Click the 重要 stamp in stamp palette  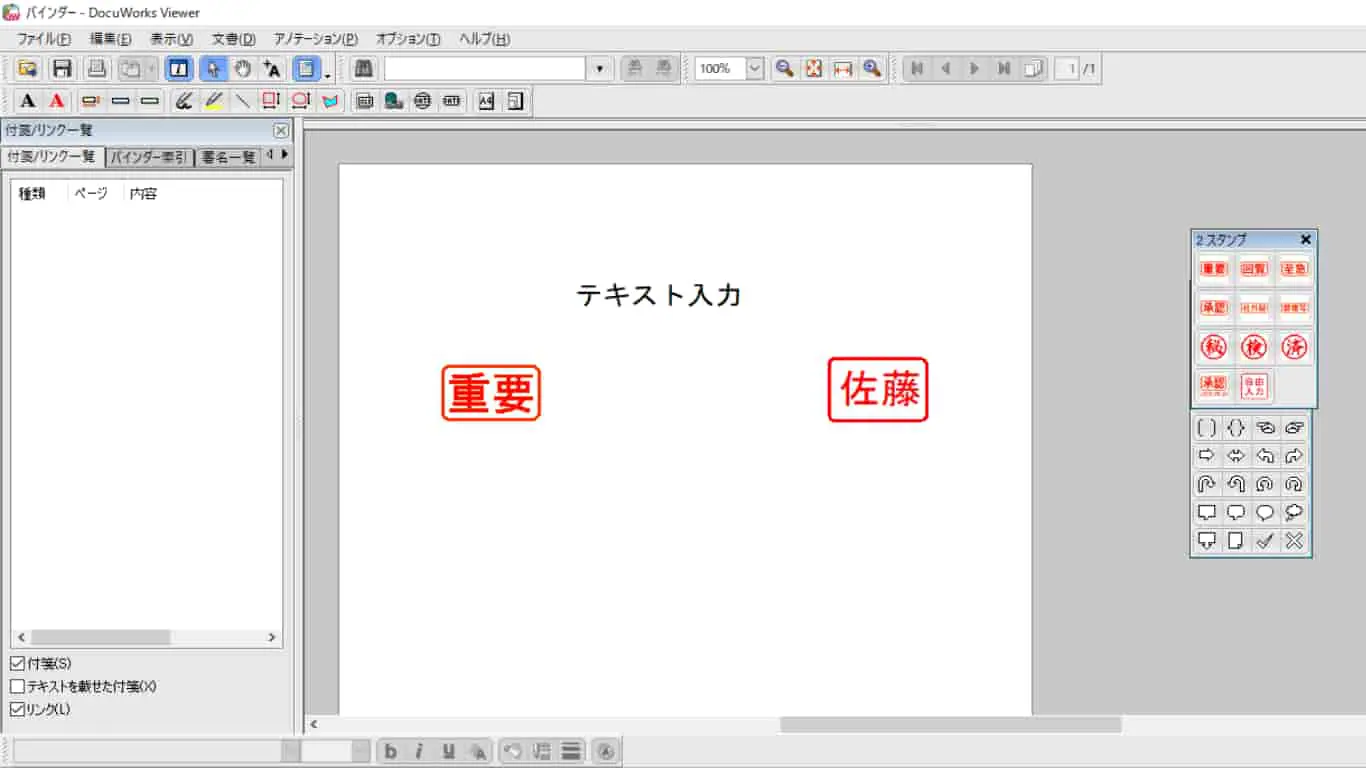pos(1213,269)
